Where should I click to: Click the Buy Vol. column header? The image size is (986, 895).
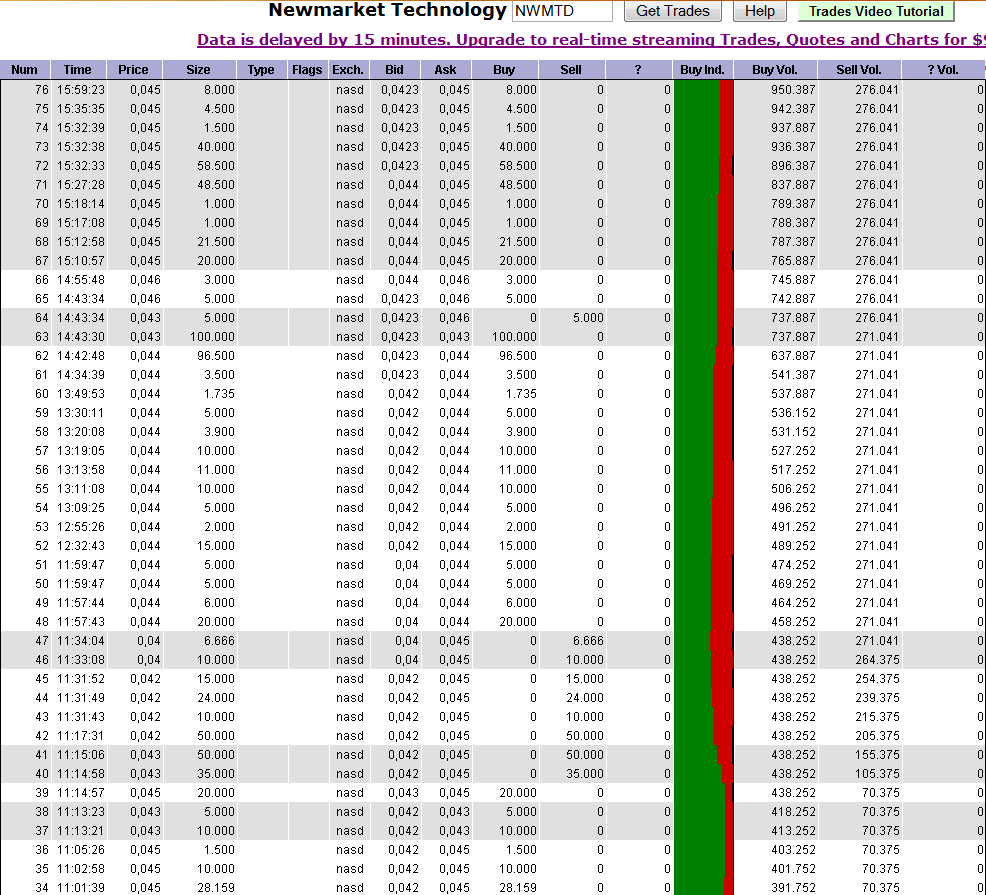point(775,70)
